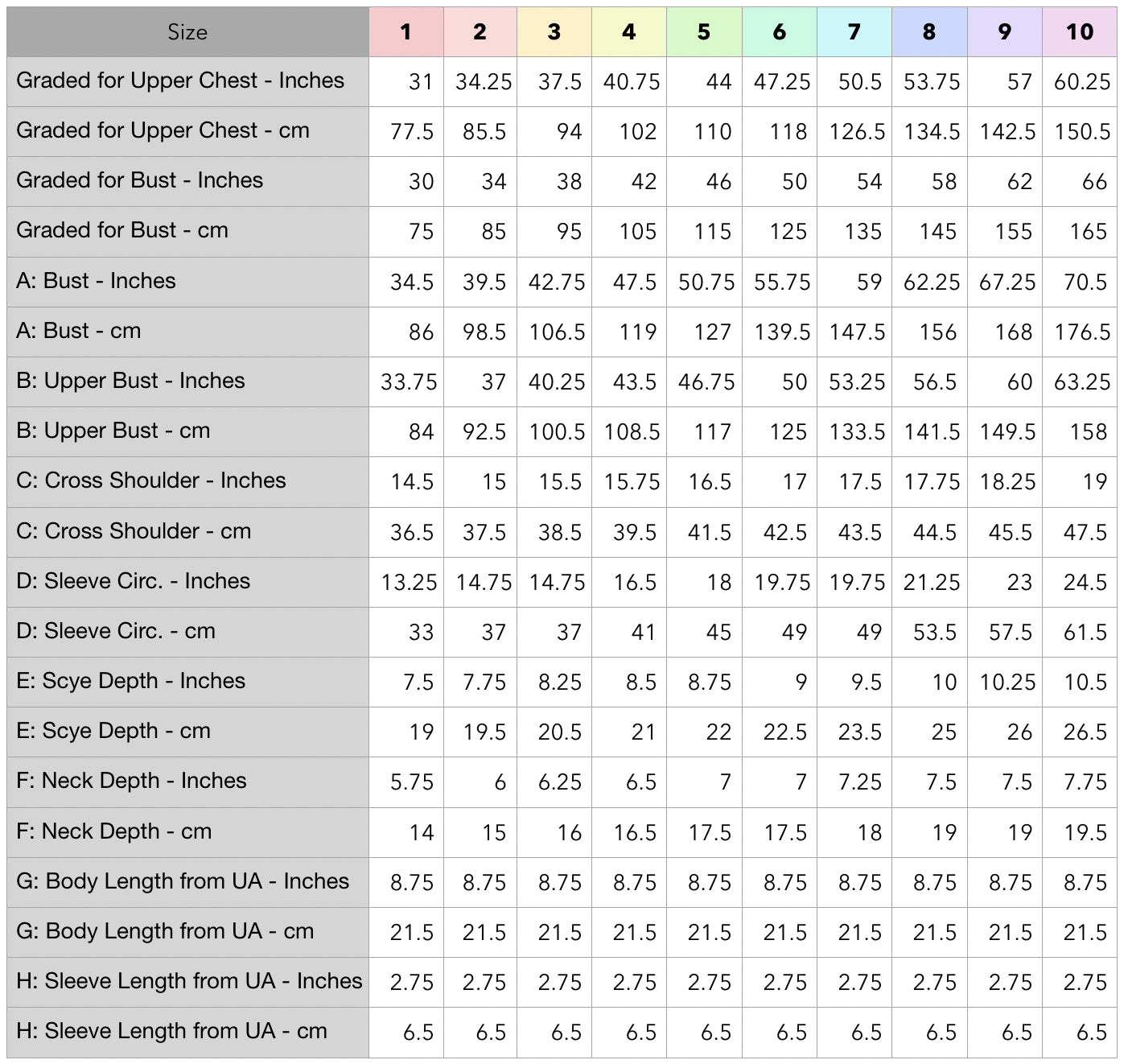Select the "Graded for Upper Chest - Inches" row label
This screenshot has width=1128, height=1064.
[180, 80]
